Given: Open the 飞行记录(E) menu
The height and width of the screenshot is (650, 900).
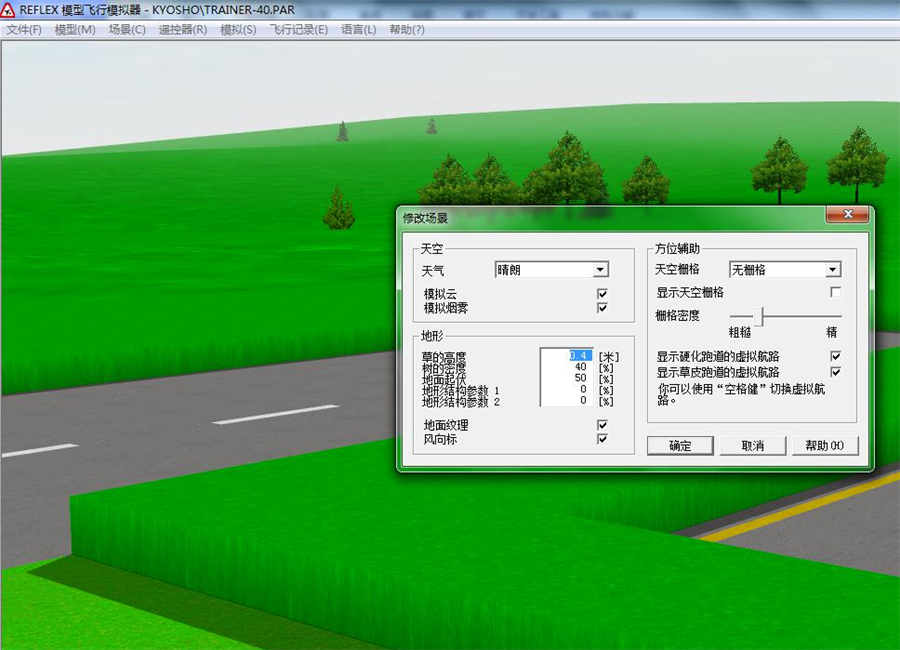Looking at the screenshot, I should (298, 30).
